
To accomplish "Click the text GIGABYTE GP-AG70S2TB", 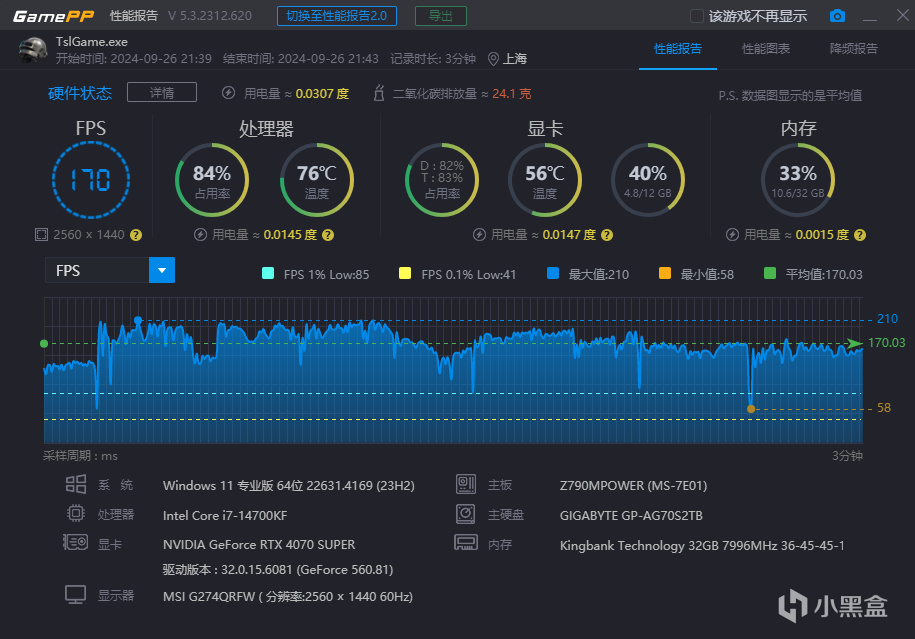I will [x=631, y=516].
